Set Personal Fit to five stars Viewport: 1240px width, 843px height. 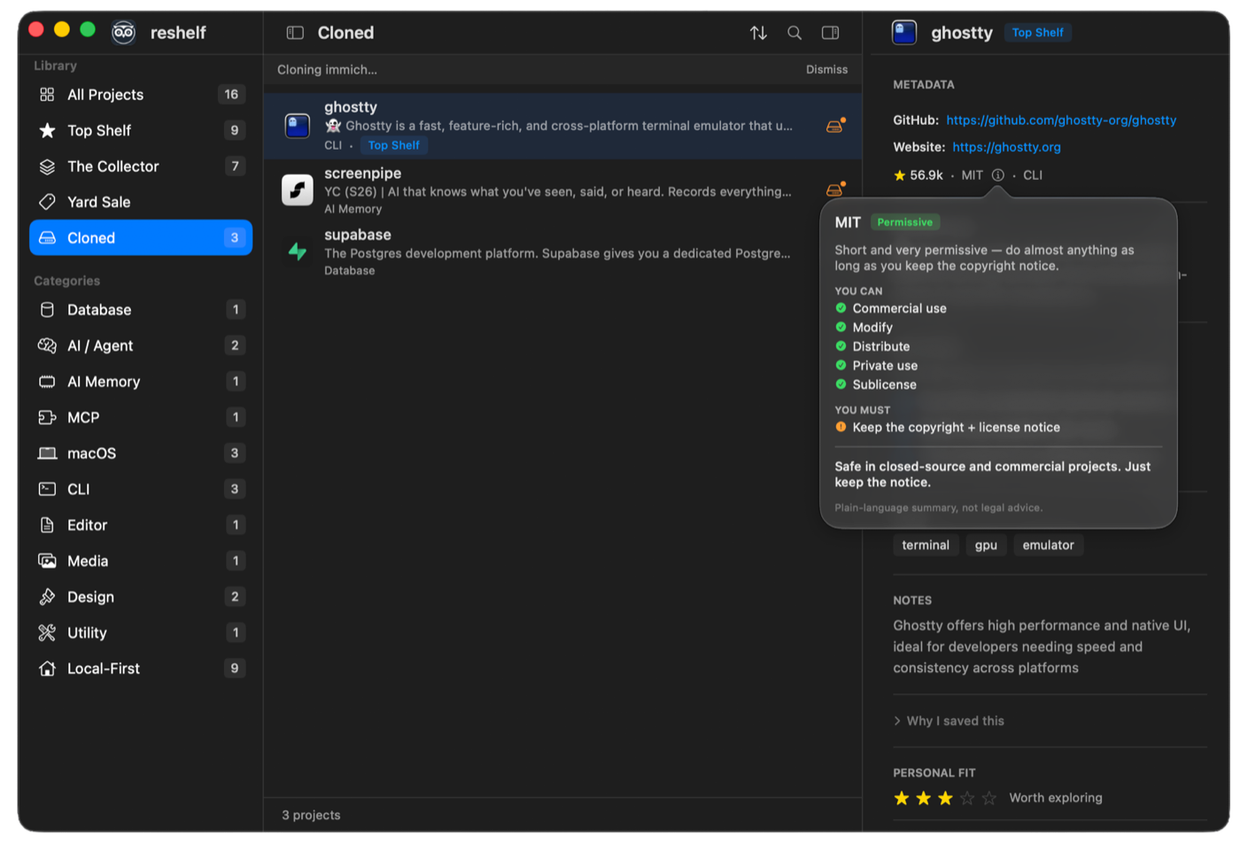989,798
